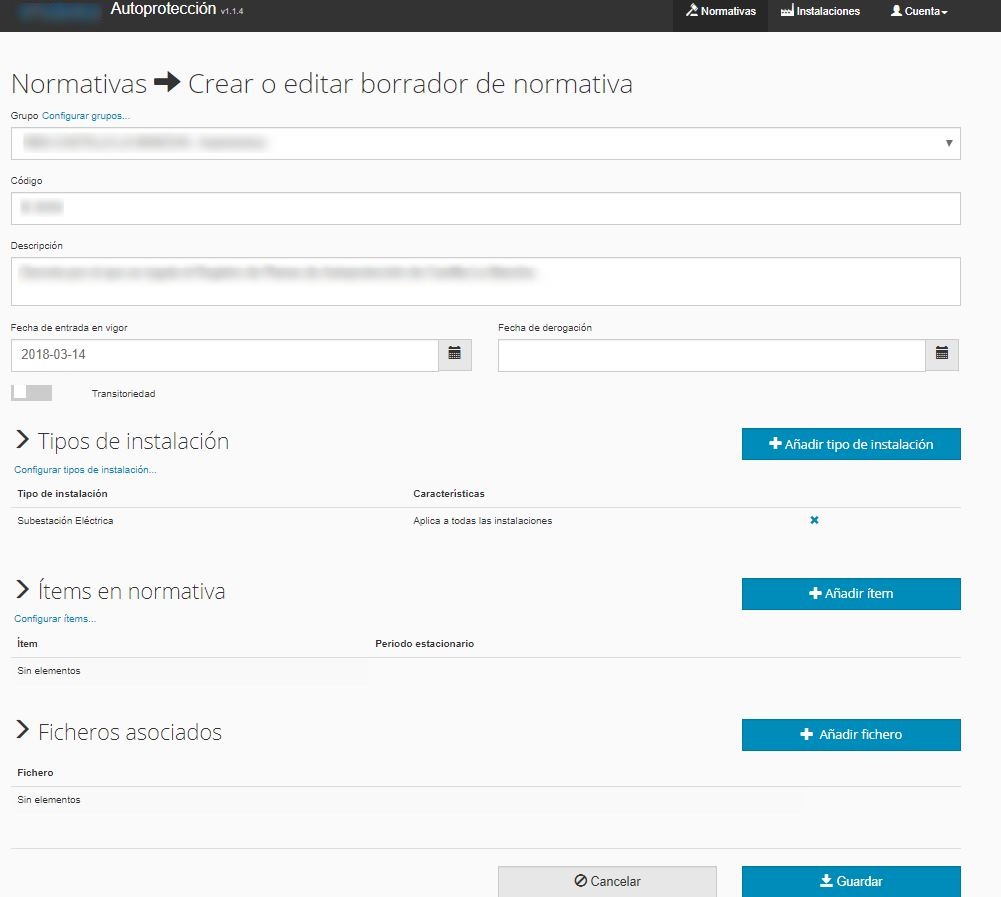Click the Añadir fichero button
The height and width of the screenshot is (897, 1001).
tap(851, 735)
